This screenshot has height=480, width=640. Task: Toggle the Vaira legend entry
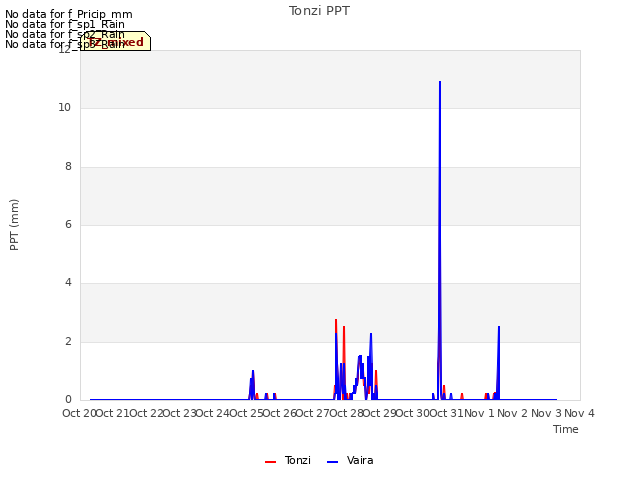point(350,461)
